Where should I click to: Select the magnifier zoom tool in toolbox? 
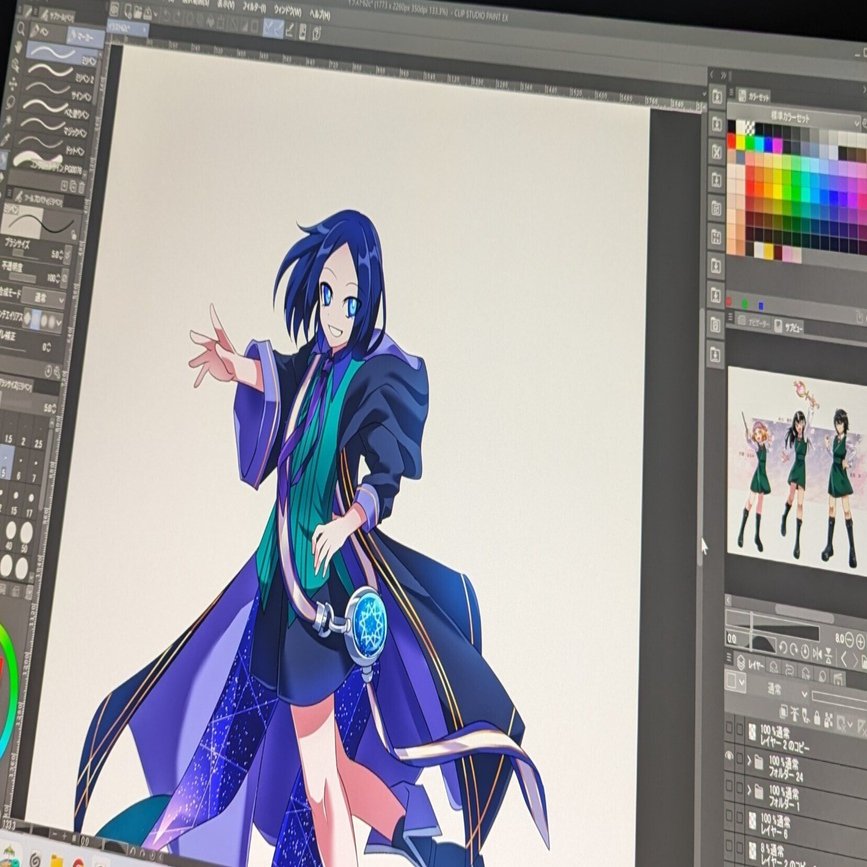coord(21,29)
